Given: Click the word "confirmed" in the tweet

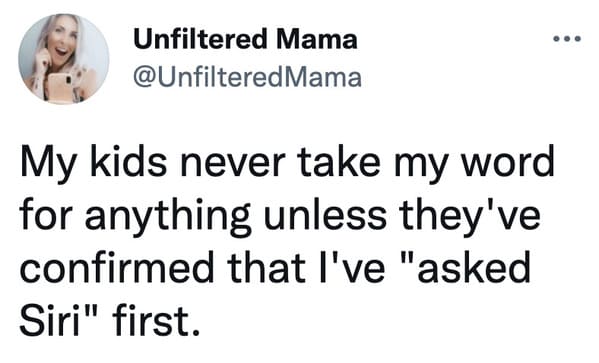Looking at the screenshot, I should pos(116,266).
